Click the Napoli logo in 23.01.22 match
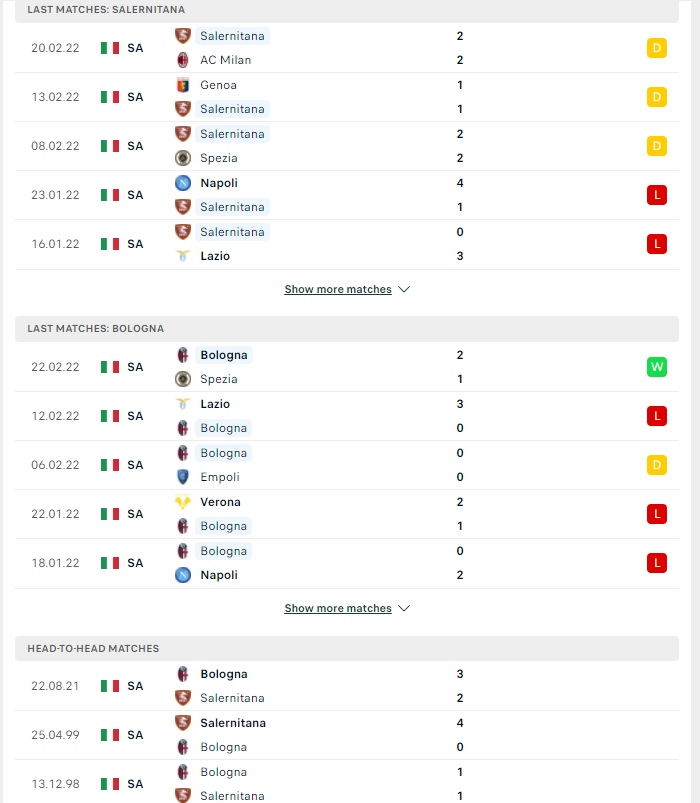 (x=183, y=183)
